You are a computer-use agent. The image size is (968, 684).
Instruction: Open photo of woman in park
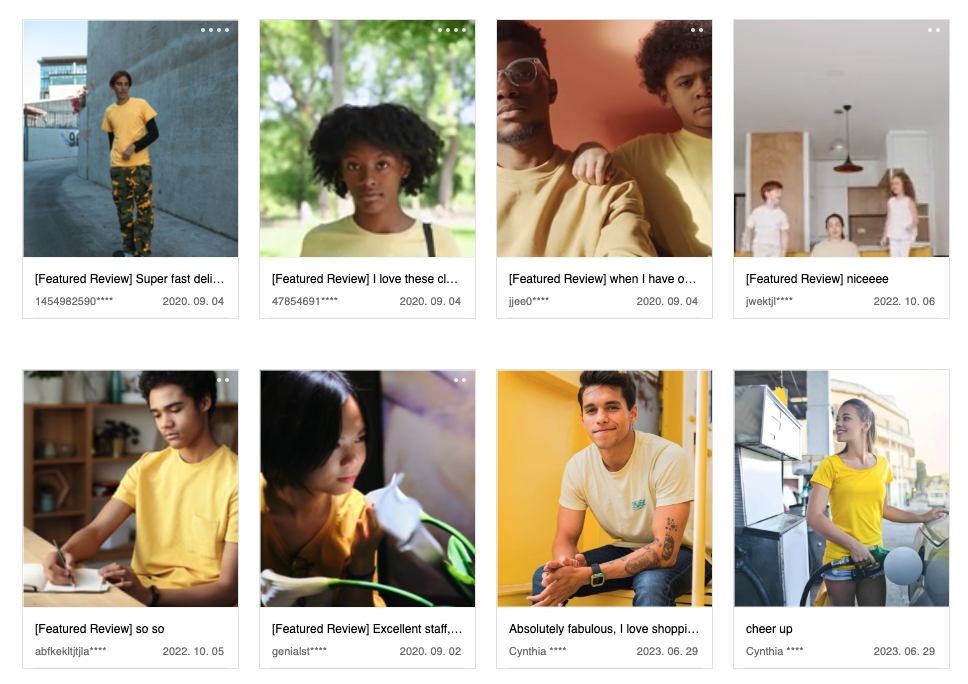[x=367, y=138]
